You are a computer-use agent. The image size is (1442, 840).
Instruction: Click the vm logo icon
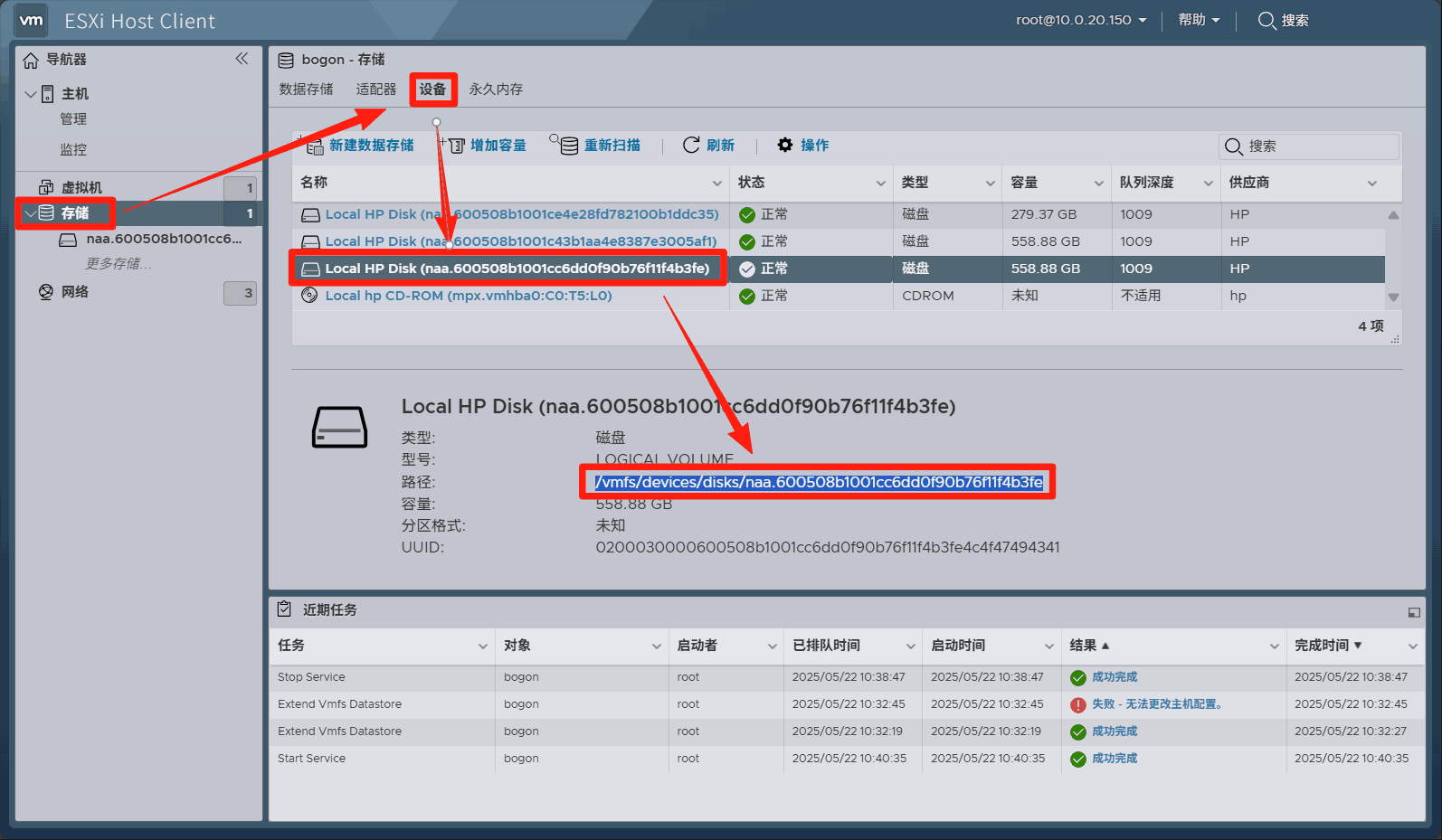[x=32, y=20]
